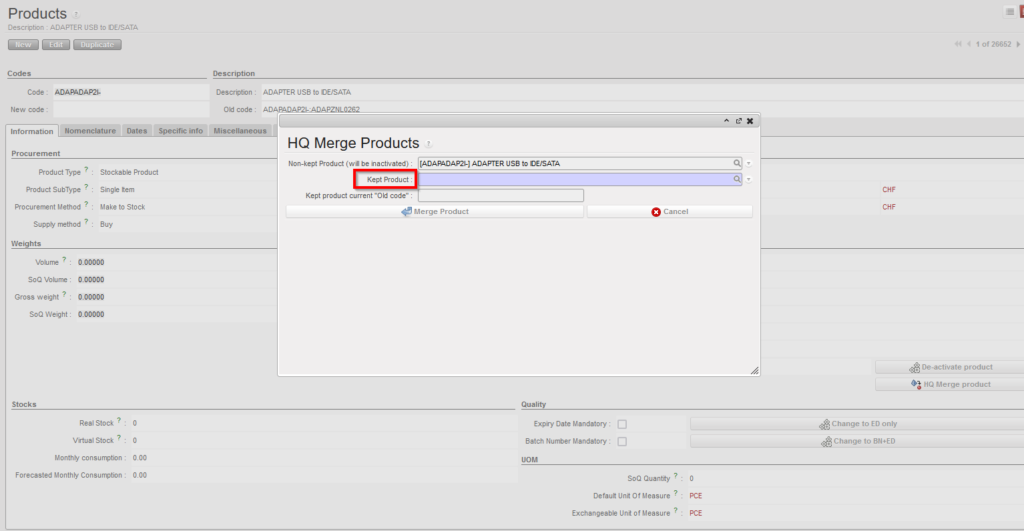Click search icon in Kept Product field
Screen dimensions: 1024x531
(x=738, y=179)
